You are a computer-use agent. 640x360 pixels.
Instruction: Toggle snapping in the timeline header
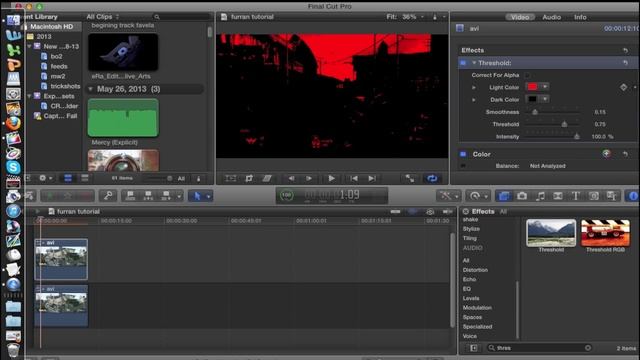click(x=448, y=211)
